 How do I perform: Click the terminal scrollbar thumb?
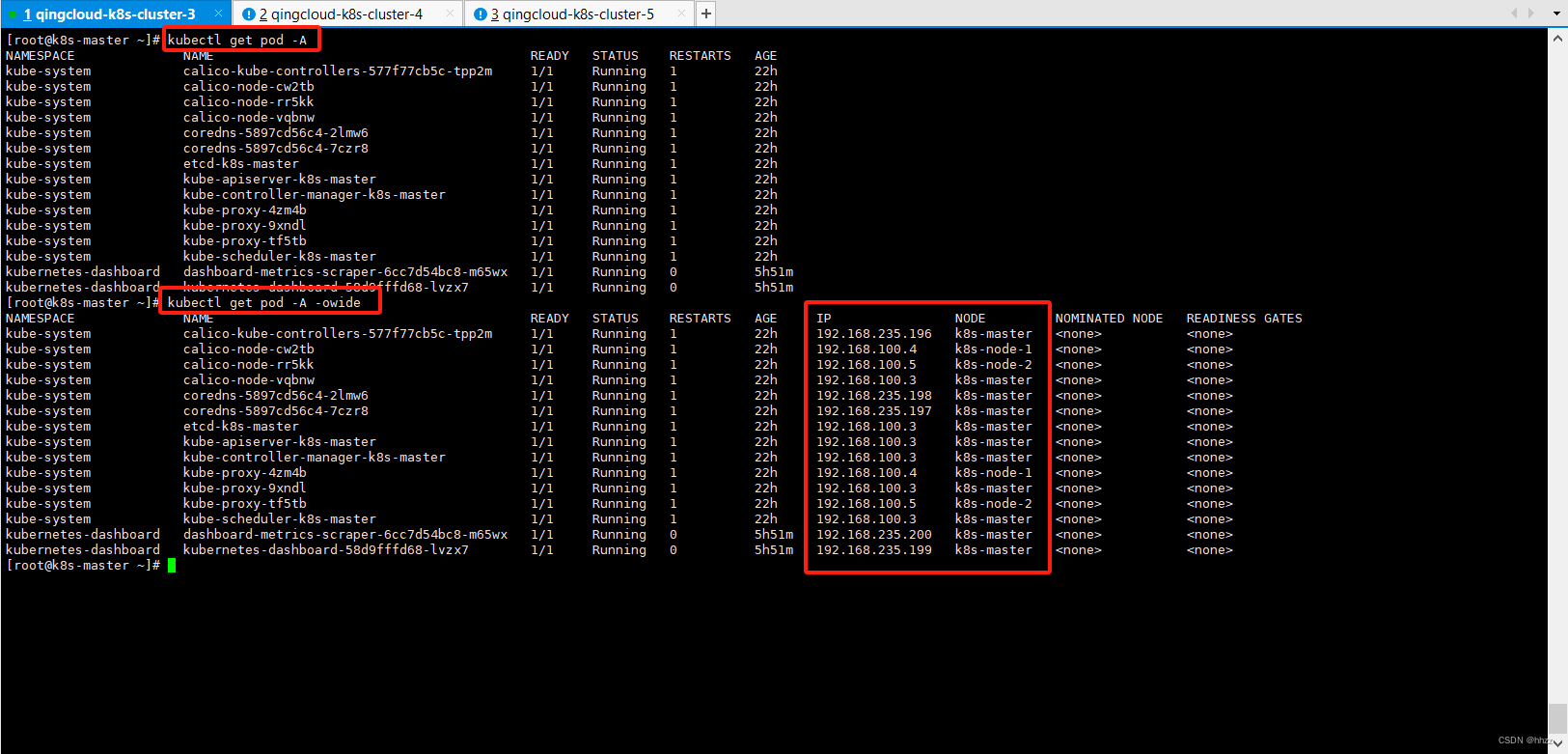click(x=1557, y=719)
